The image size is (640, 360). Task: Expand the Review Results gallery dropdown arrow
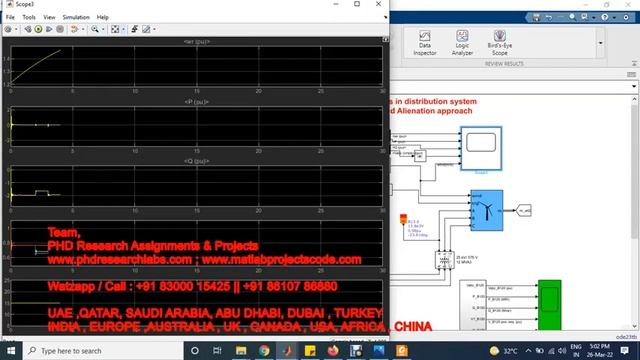[600, 43]
